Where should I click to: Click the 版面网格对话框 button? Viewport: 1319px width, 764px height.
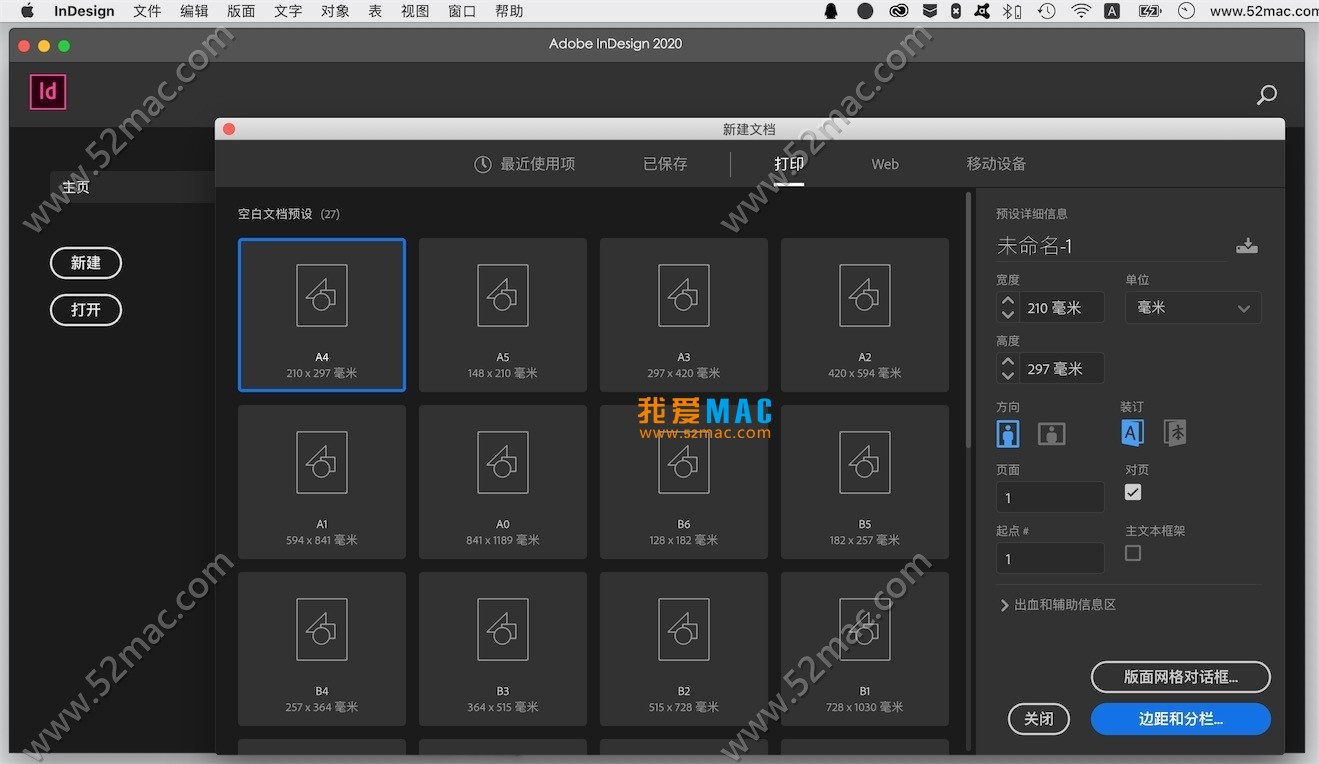coord(1181,677)
